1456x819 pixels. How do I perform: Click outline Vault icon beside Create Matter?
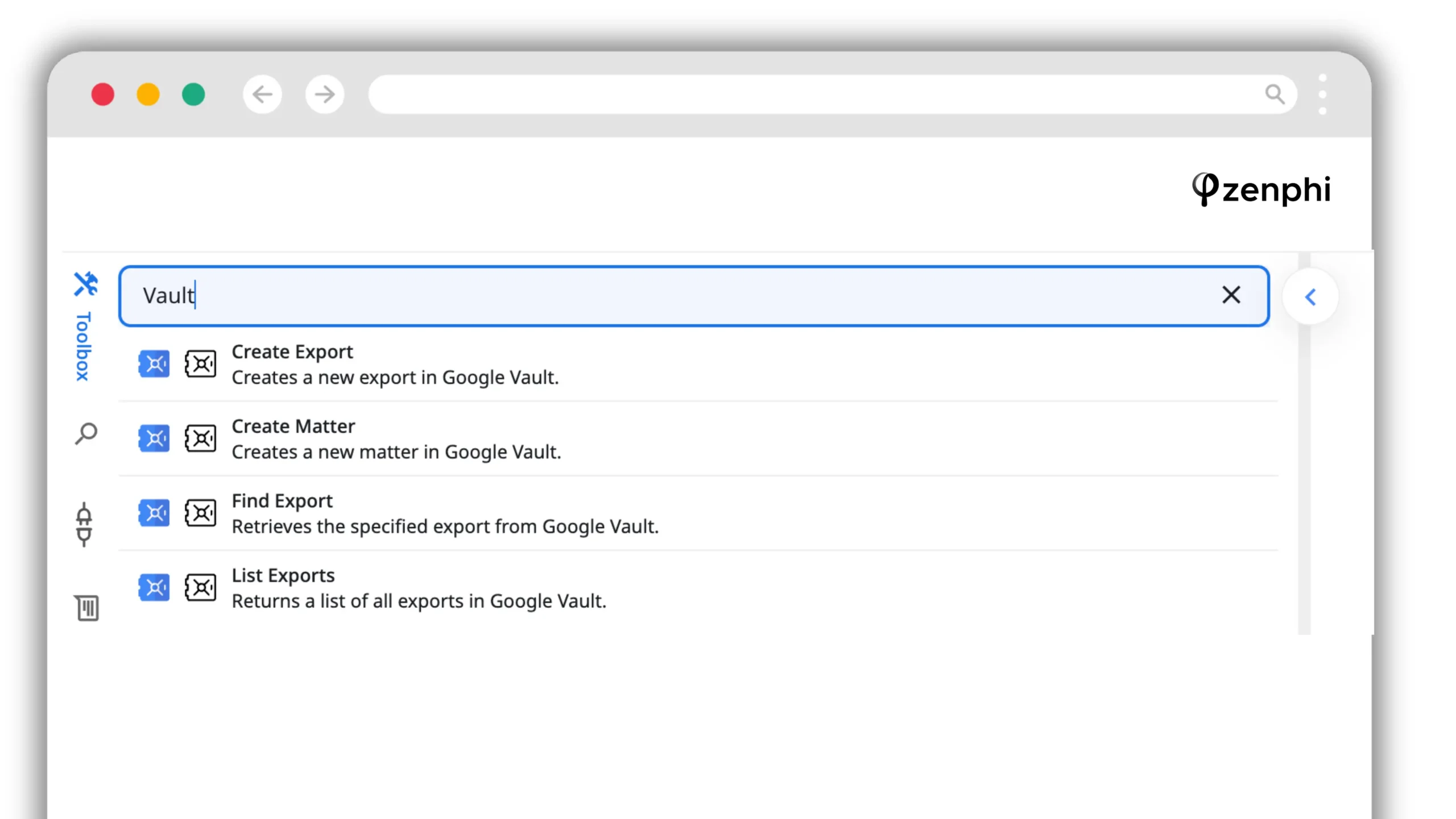click(200, 439)
